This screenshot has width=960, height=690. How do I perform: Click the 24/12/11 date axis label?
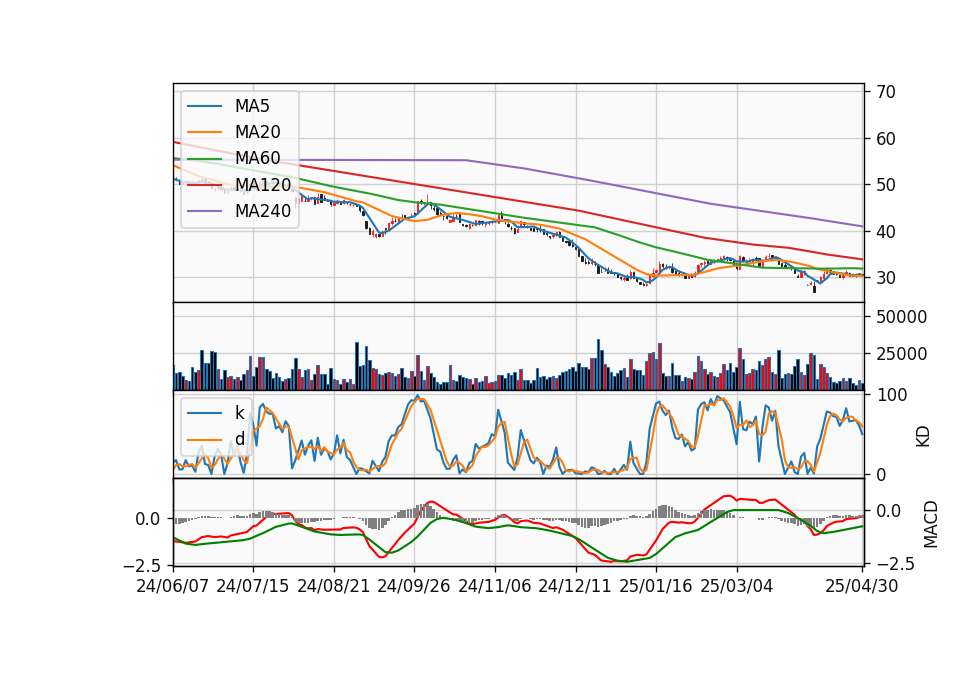click(575, 587)
